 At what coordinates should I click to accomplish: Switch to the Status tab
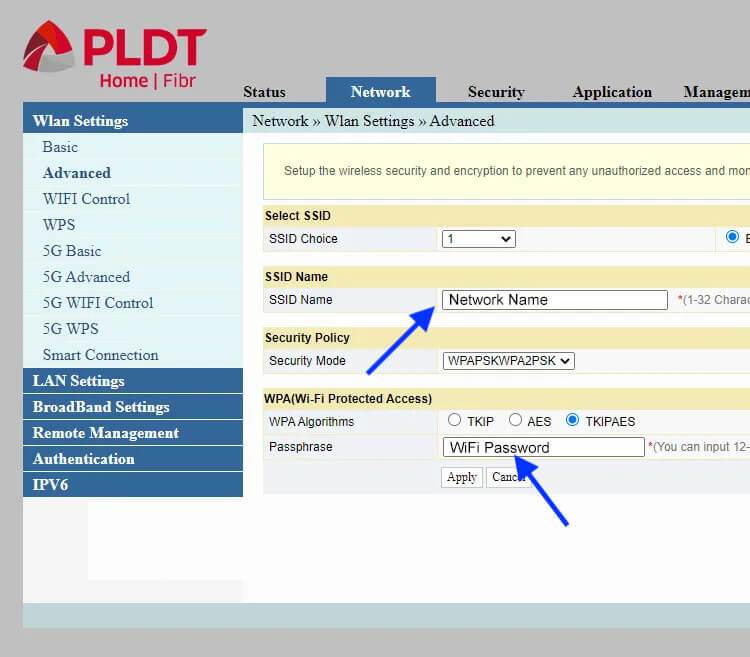tap(264, 92)
